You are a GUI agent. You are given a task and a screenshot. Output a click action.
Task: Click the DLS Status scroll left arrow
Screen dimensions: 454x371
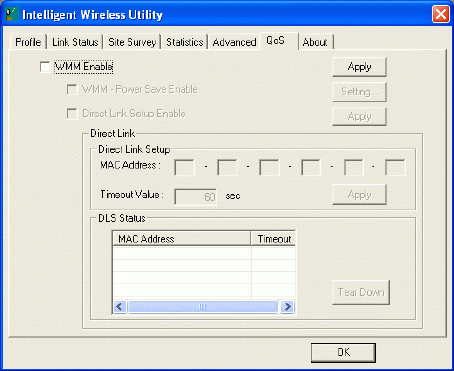[x=120, y=306]
